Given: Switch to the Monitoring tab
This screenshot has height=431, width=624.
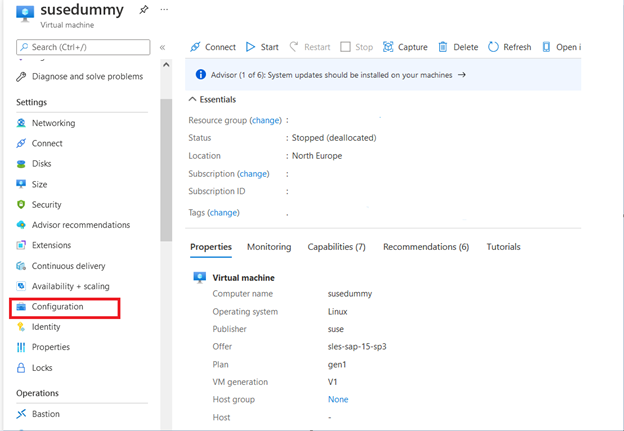Looking at the screenshot, I should click(x=269, y=247).
